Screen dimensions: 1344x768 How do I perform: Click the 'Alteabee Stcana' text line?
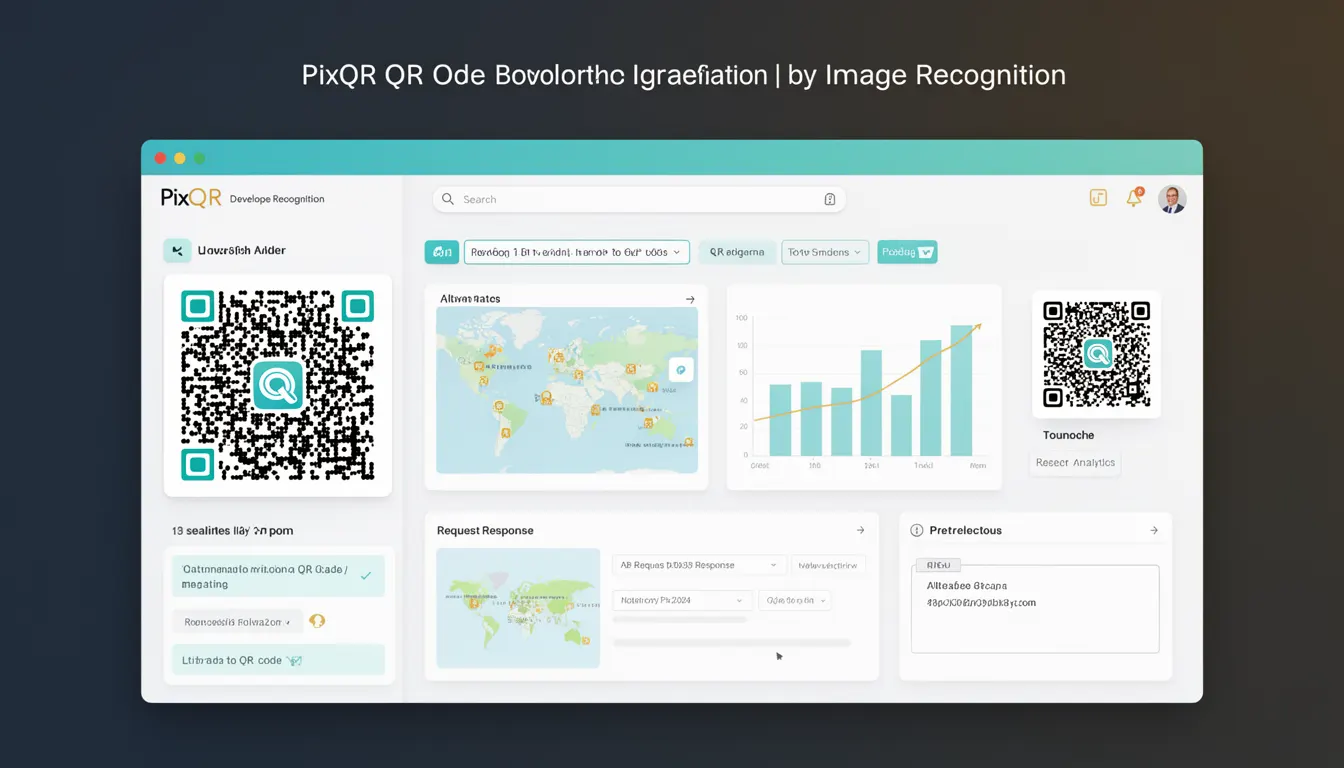(x=967, y=586)
